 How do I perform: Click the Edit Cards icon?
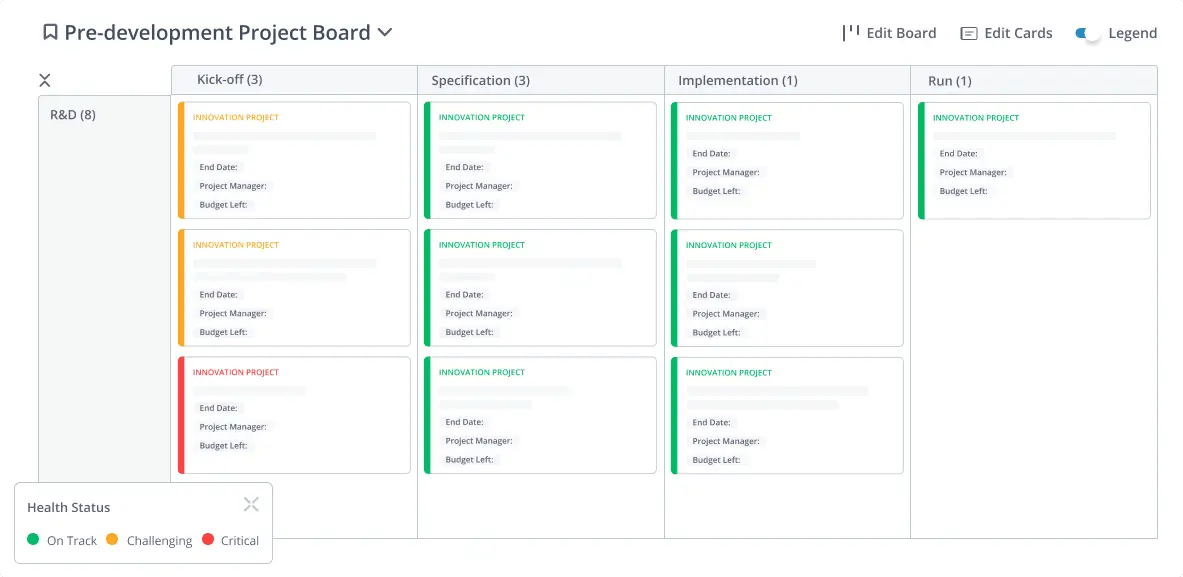(x=968, y=33)
